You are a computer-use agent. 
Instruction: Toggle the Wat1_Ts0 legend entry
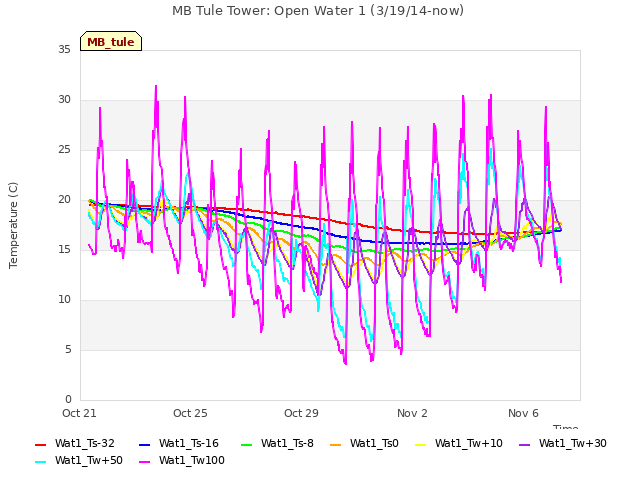pyautogui.click(x=364, y=444)
